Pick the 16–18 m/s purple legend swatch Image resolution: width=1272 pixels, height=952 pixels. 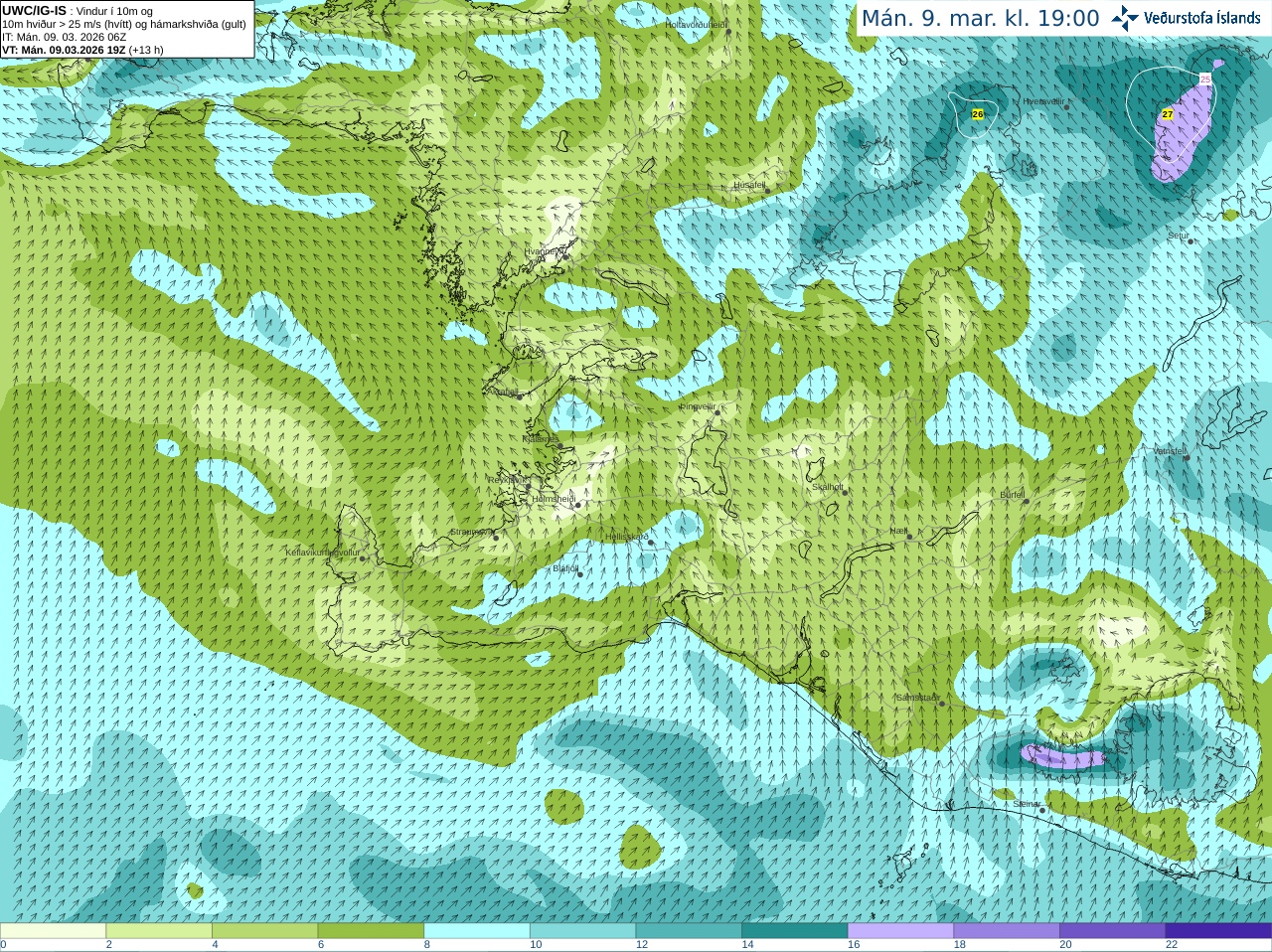pyautogui.click(x=900, y=931)
